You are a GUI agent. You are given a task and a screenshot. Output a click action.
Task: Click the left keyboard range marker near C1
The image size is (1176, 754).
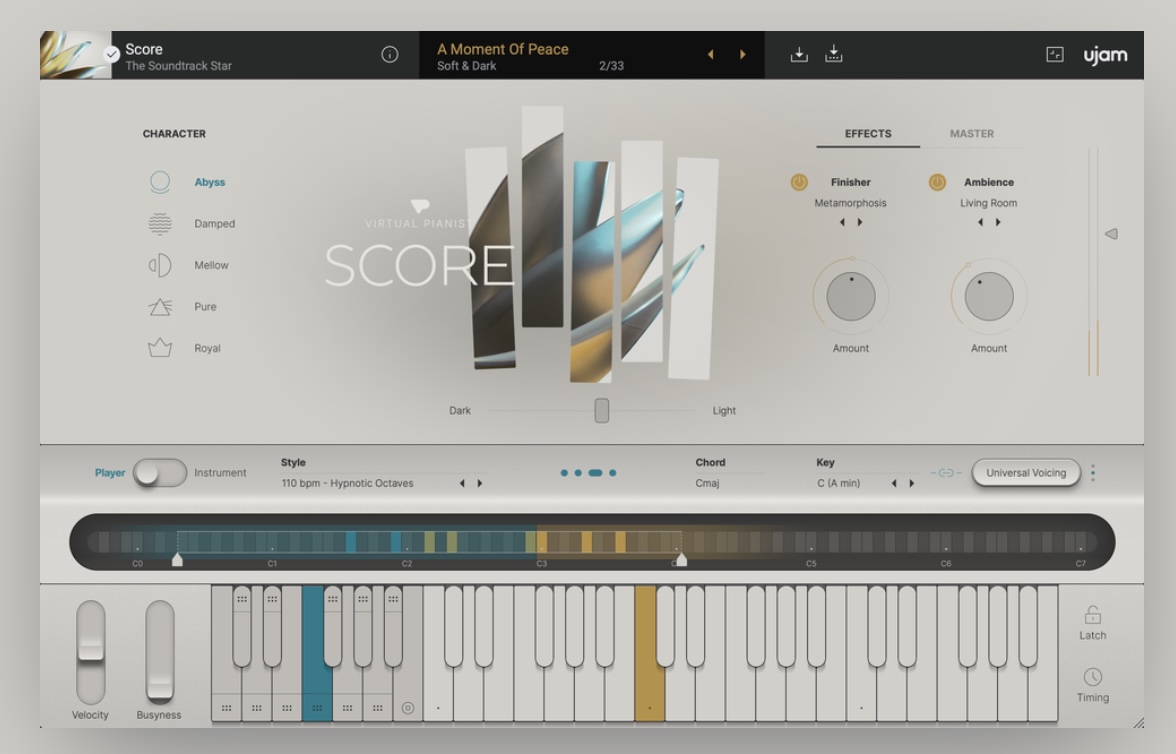177,560
